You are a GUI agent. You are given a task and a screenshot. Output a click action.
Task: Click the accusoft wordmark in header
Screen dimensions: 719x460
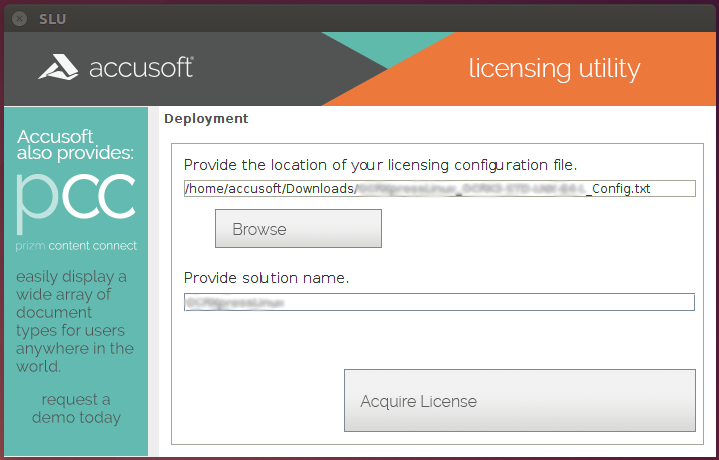click(x=140, y=68)
